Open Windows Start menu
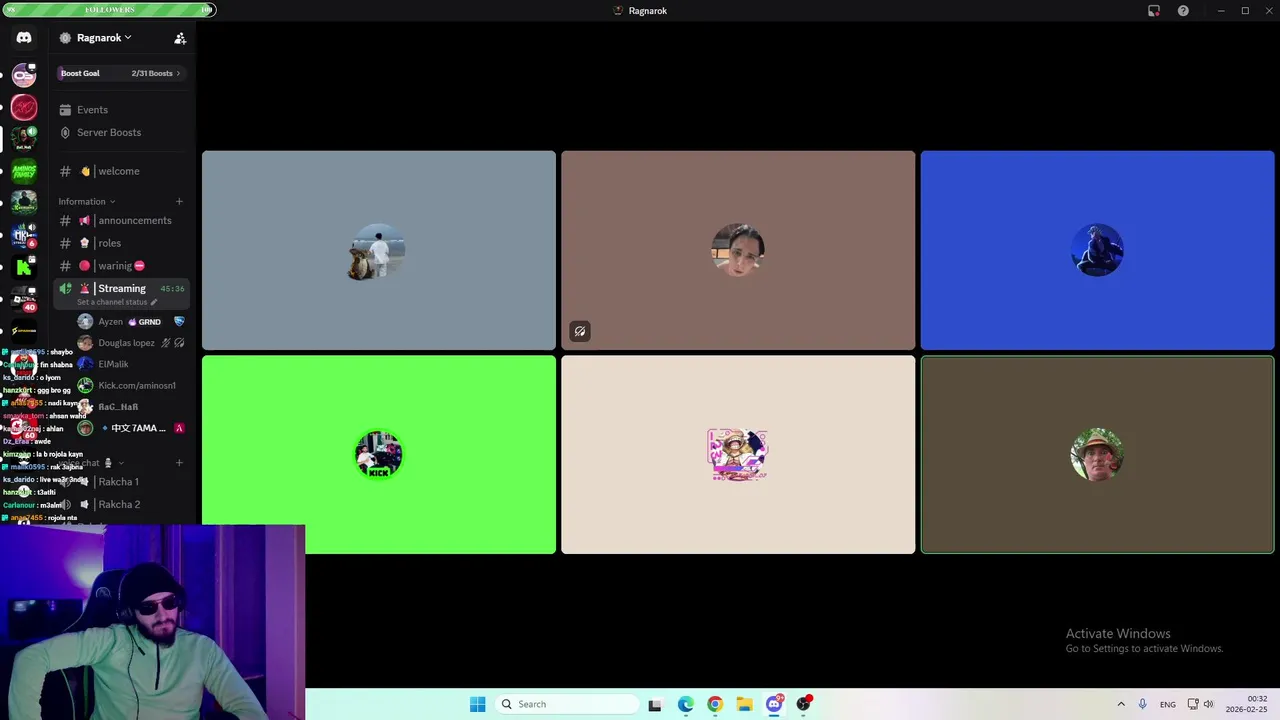 [478, 704]
